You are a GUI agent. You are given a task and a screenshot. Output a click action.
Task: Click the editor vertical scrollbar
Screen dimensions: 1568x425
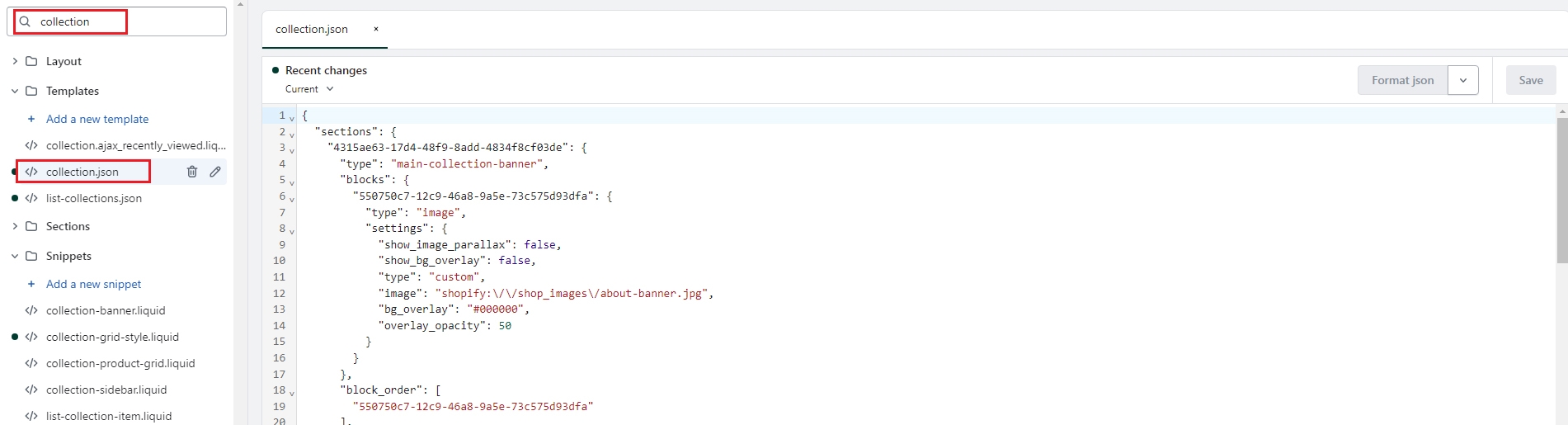(1561, 190)
